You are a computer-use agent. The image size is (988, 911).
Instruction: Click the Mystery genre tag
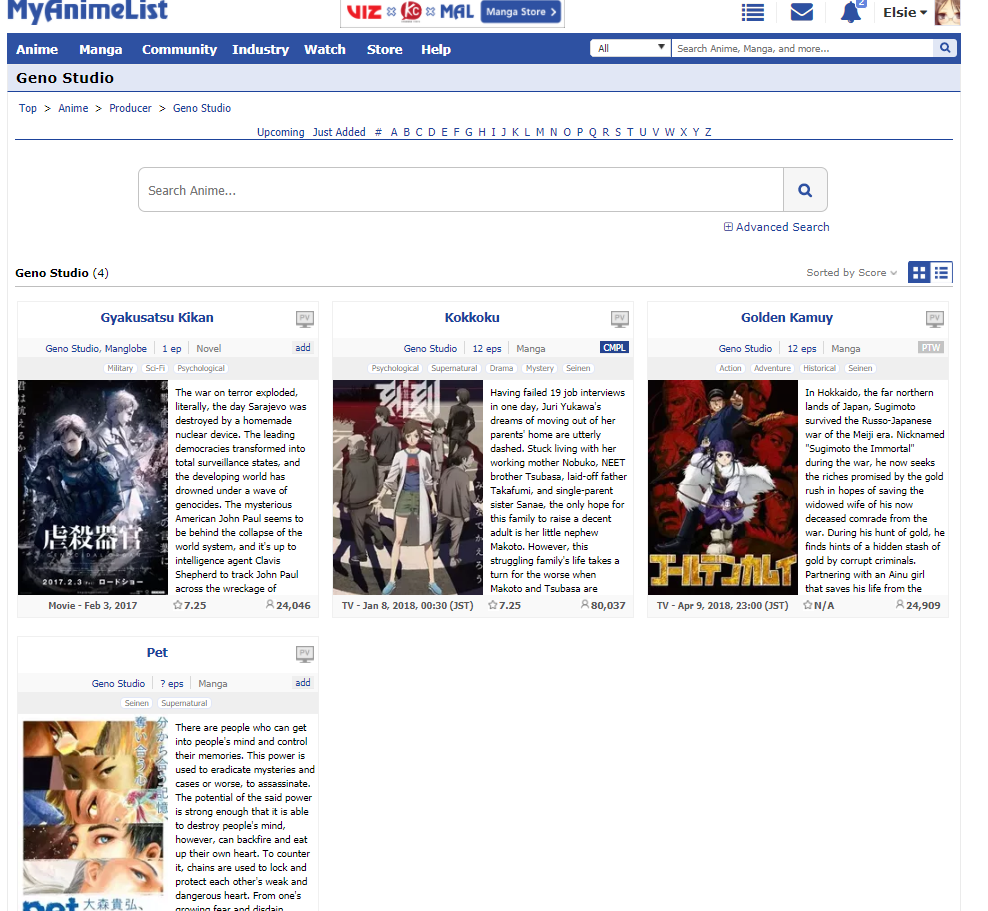(540, 368)
